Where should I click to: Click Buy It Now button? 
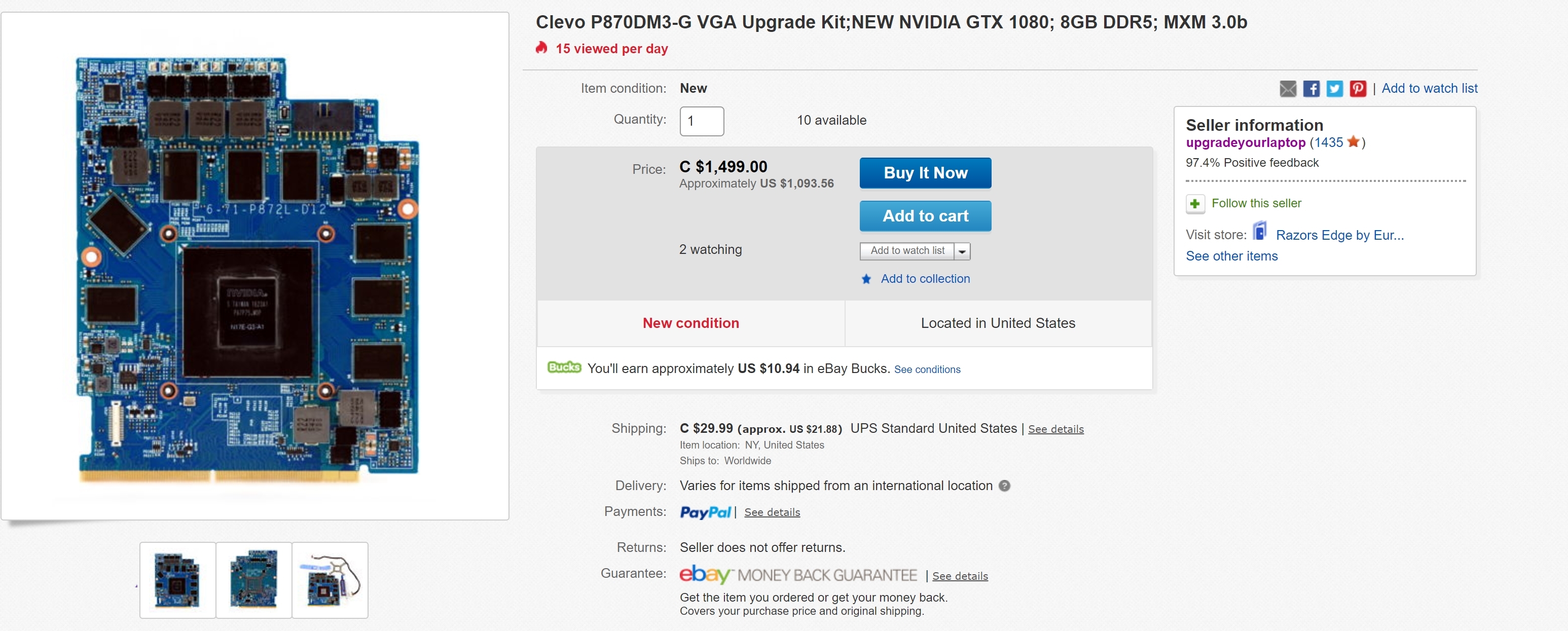925,173
